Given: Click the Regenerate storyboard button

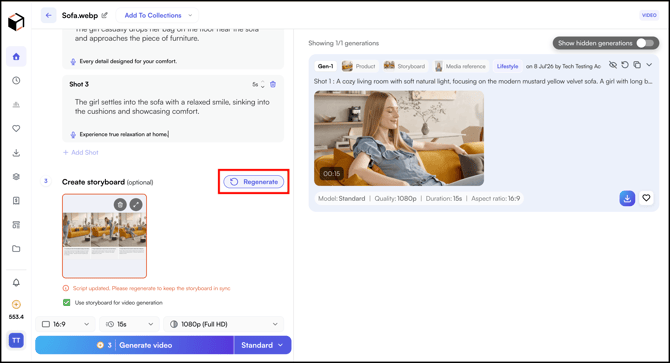Looking at the screenshot, I should point(254,182).
